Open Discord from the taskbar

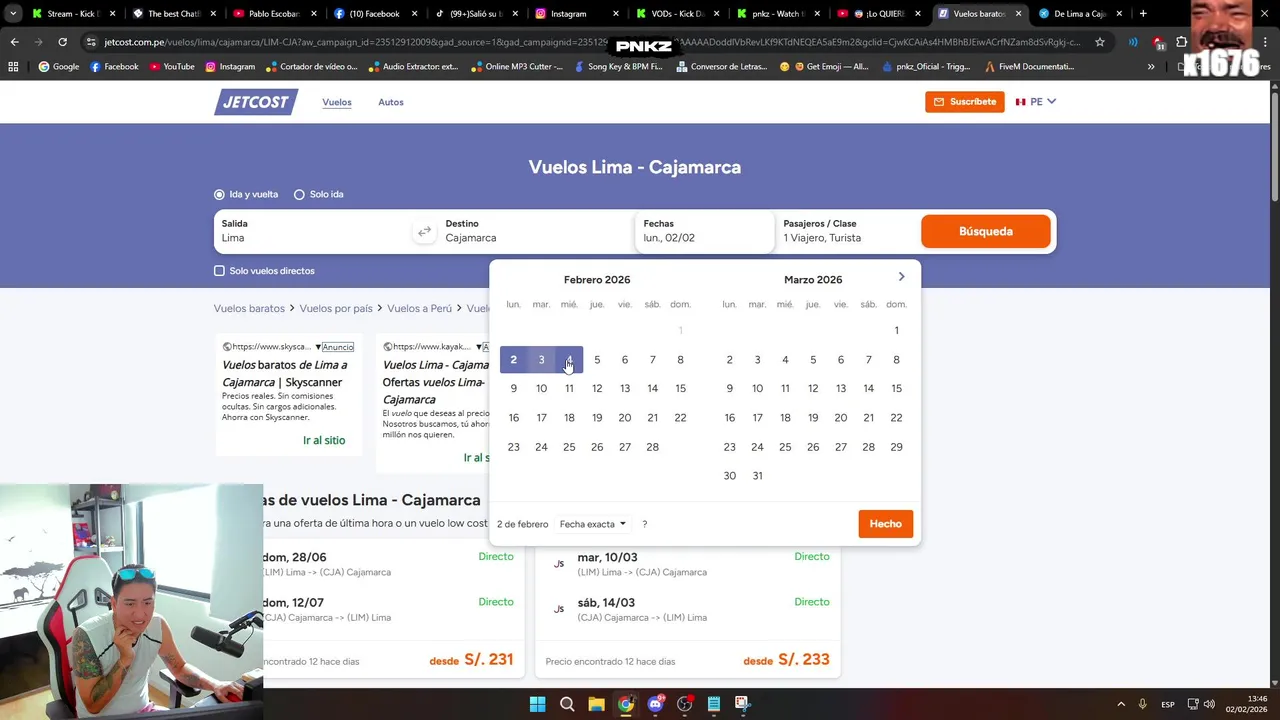655,704
